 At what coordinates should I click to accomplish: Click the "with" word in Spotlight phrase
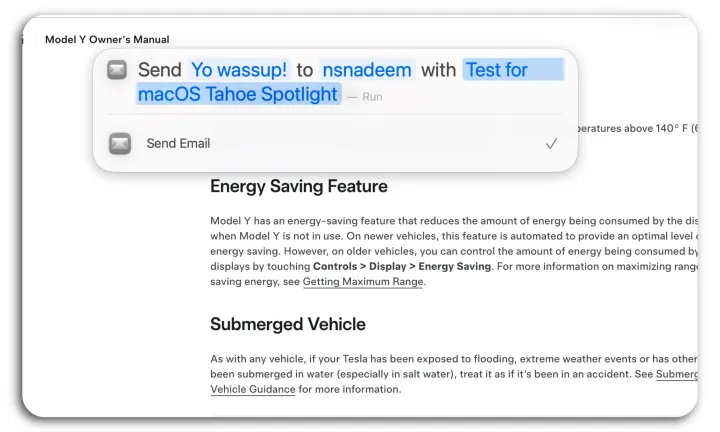coord(438,70)
